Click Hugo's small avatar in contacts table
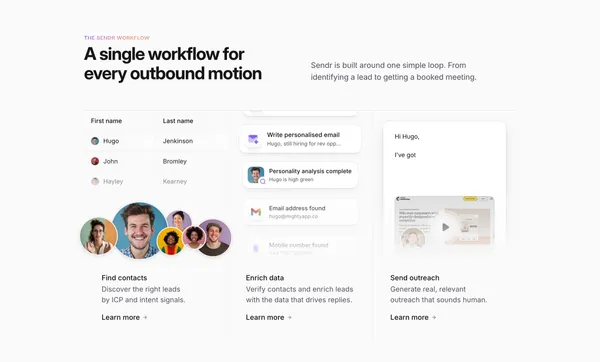This screenshot has height=362, width=600. (95, 141)
